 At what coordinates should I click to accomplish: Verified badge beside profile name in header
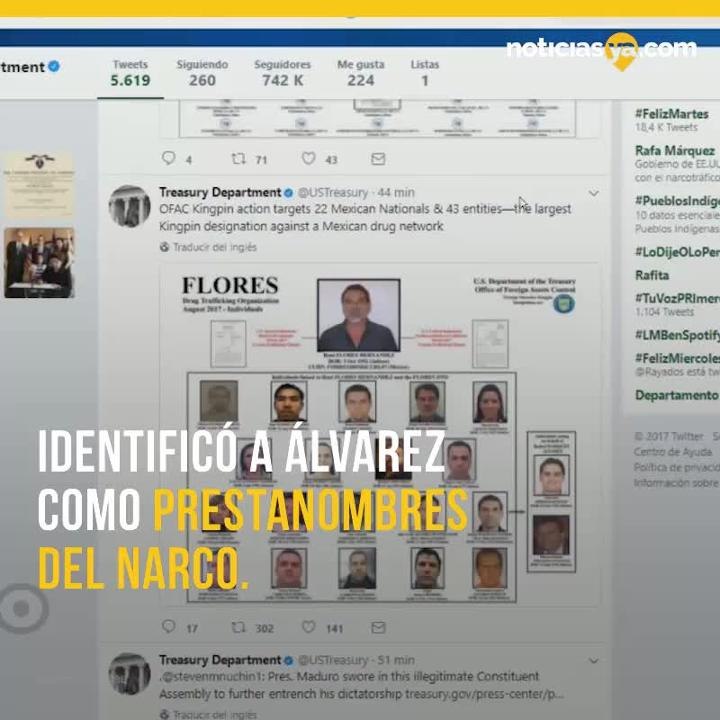tap(54, 66)
